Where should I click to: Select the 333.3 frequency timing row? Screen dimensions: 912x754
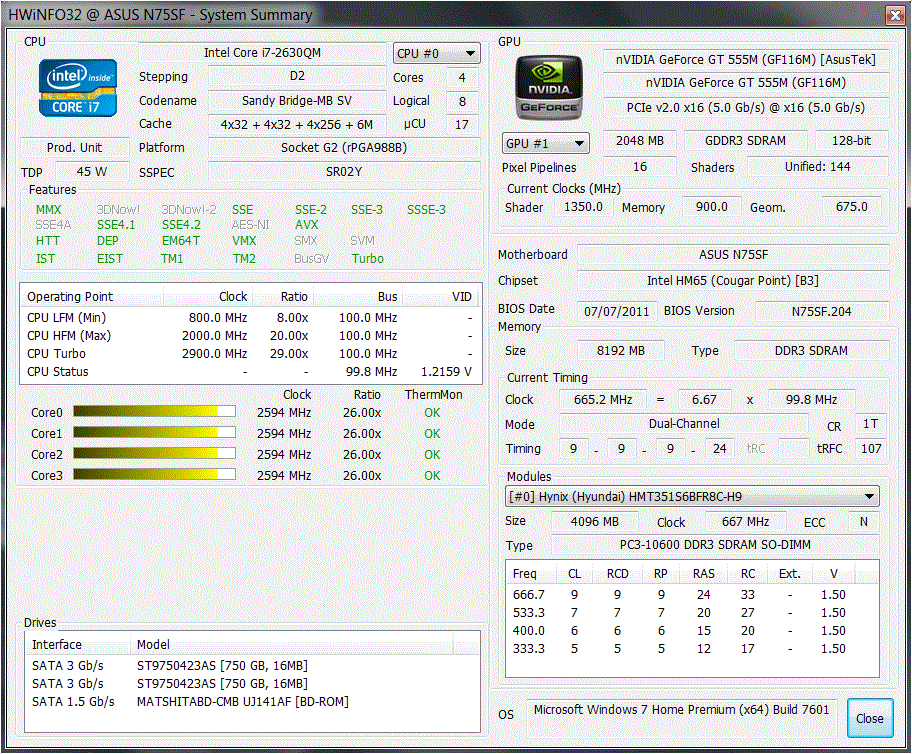692,649
